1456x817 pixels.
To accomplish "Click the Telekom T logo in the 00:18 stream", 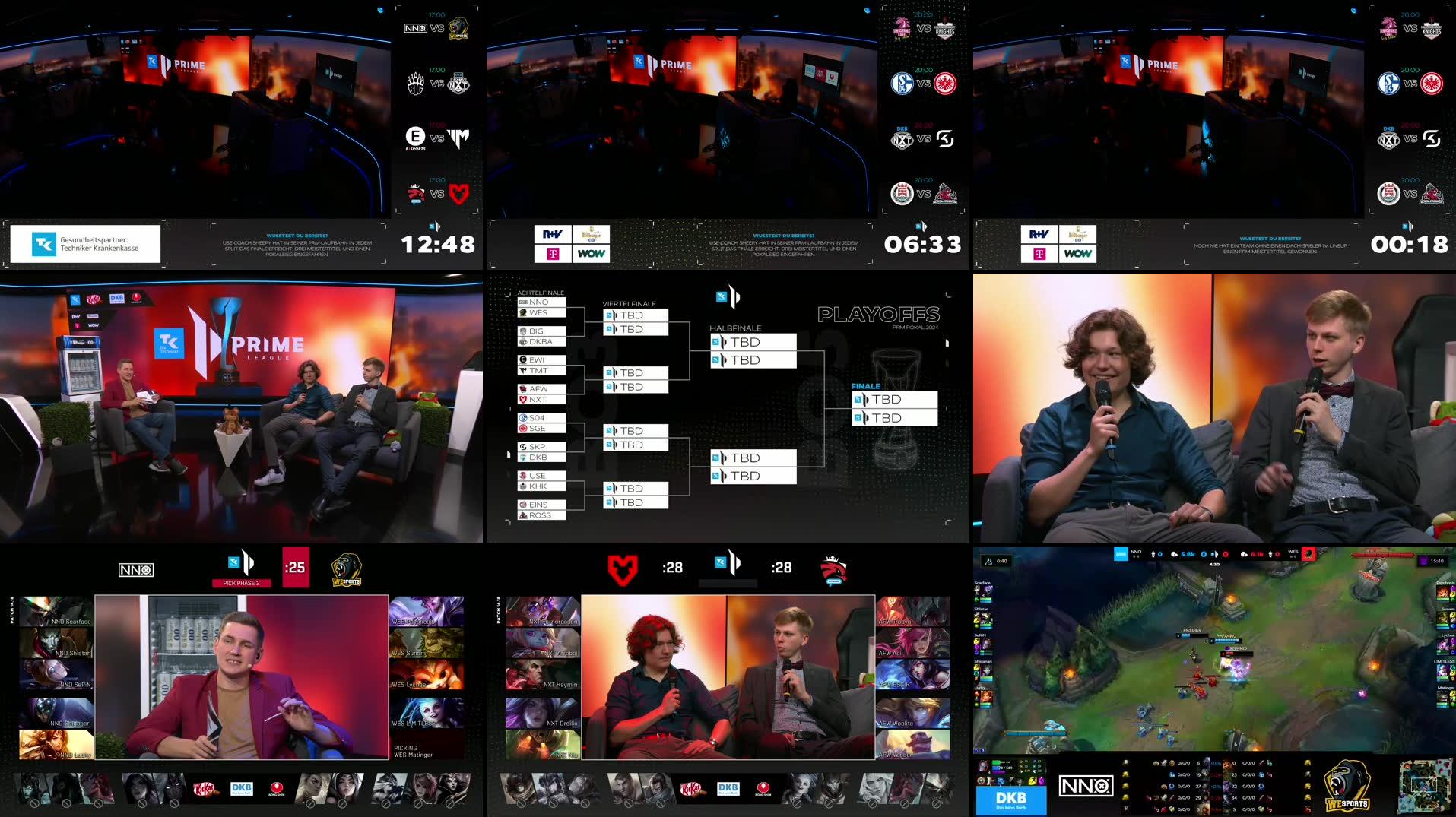I will (1039, 254).
